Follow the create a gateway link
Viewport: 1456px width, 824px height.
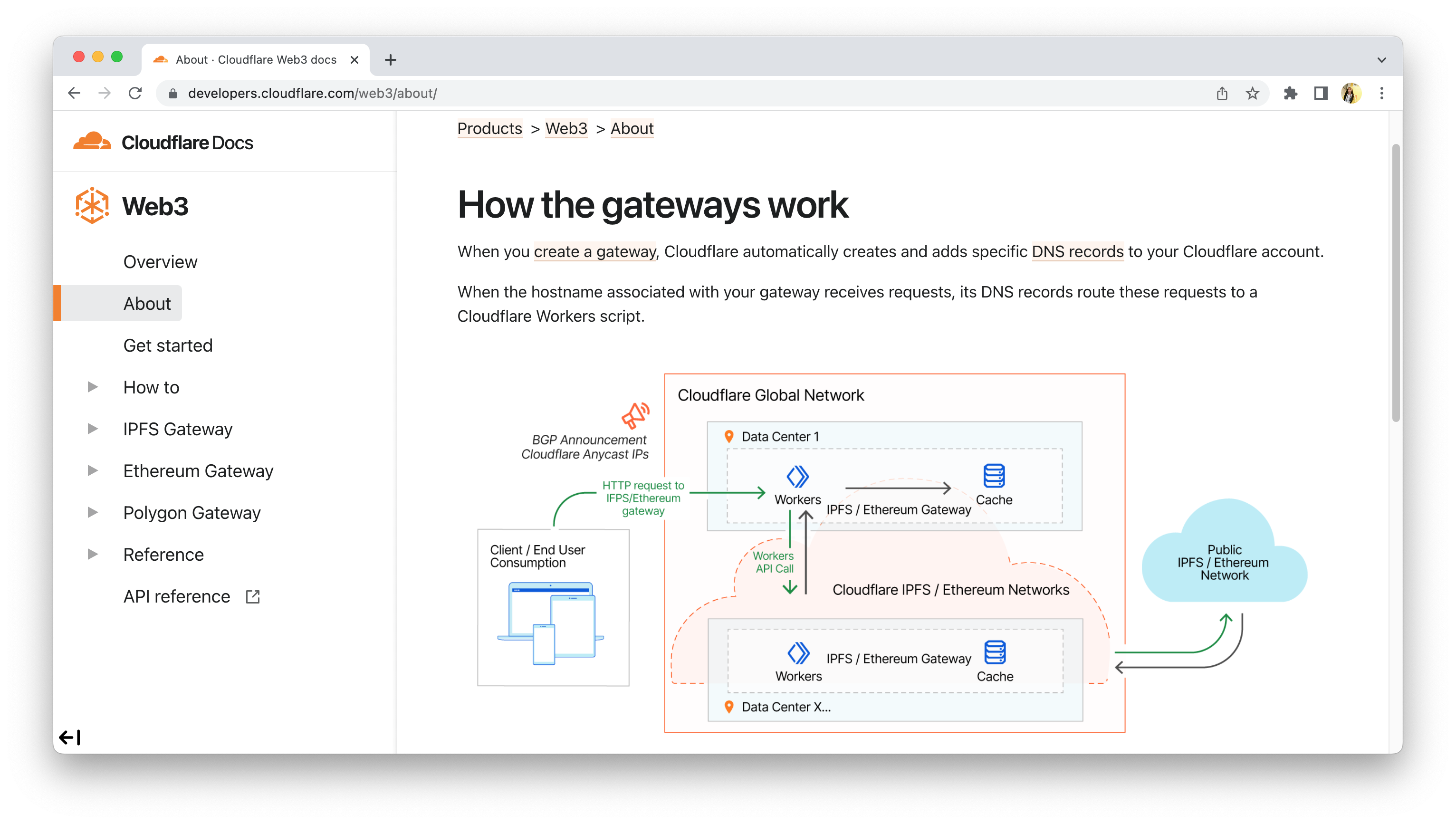point(595,251)
